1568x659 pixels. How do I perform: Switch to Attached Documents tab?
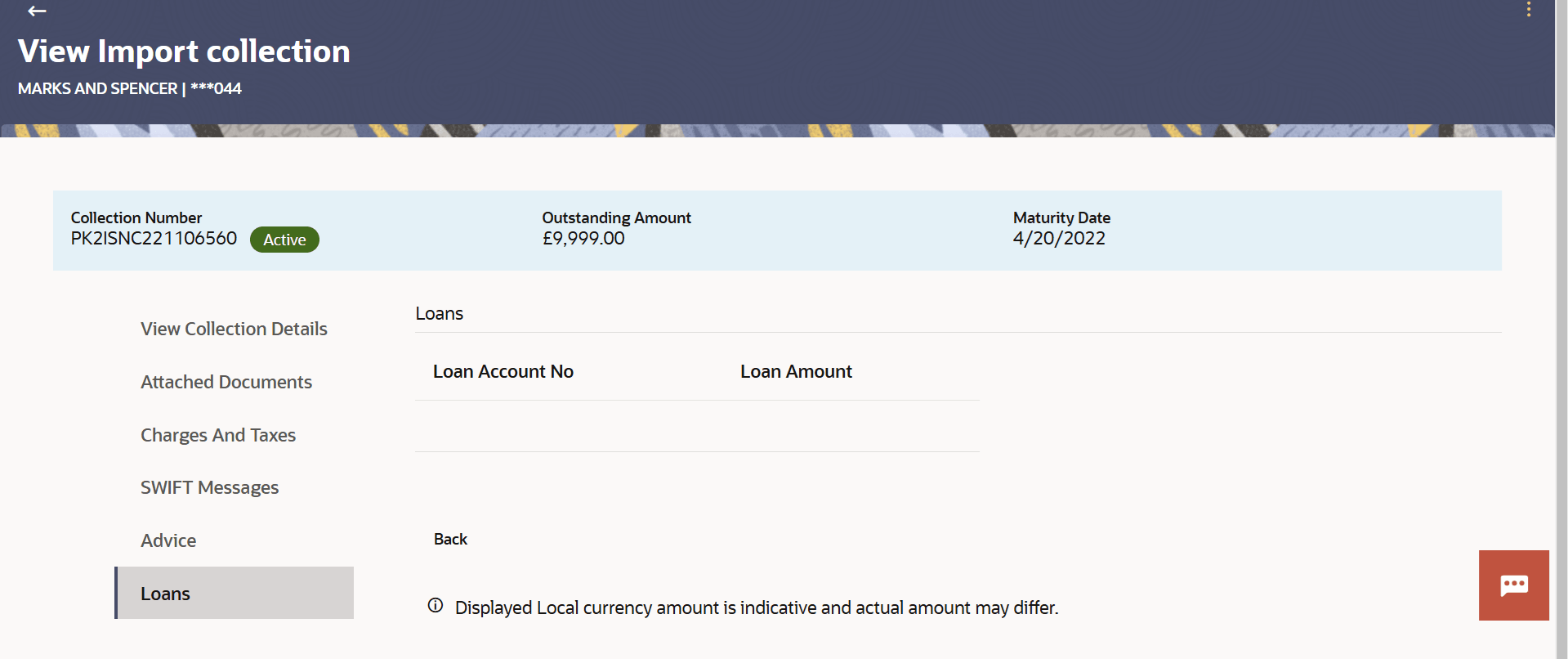226,382
